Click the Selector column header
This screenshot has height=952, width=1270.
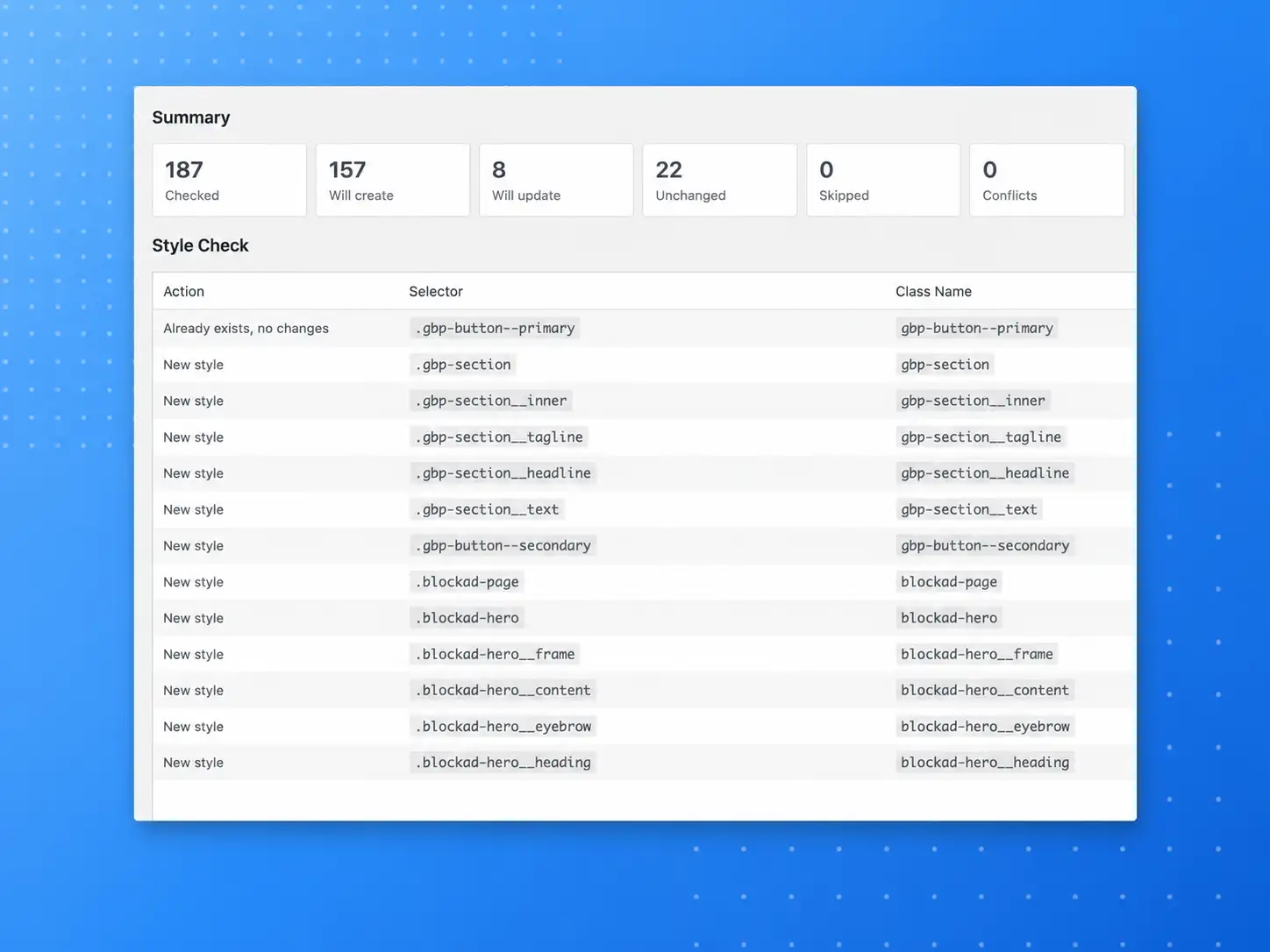pyautogui.click(x=436, y=291)
